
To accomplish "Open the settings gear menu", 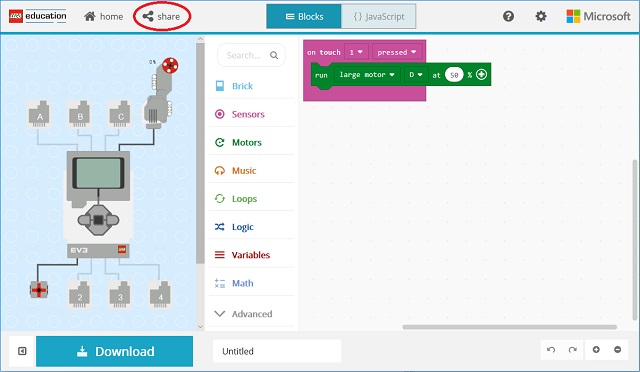I will tap(541, 16).
